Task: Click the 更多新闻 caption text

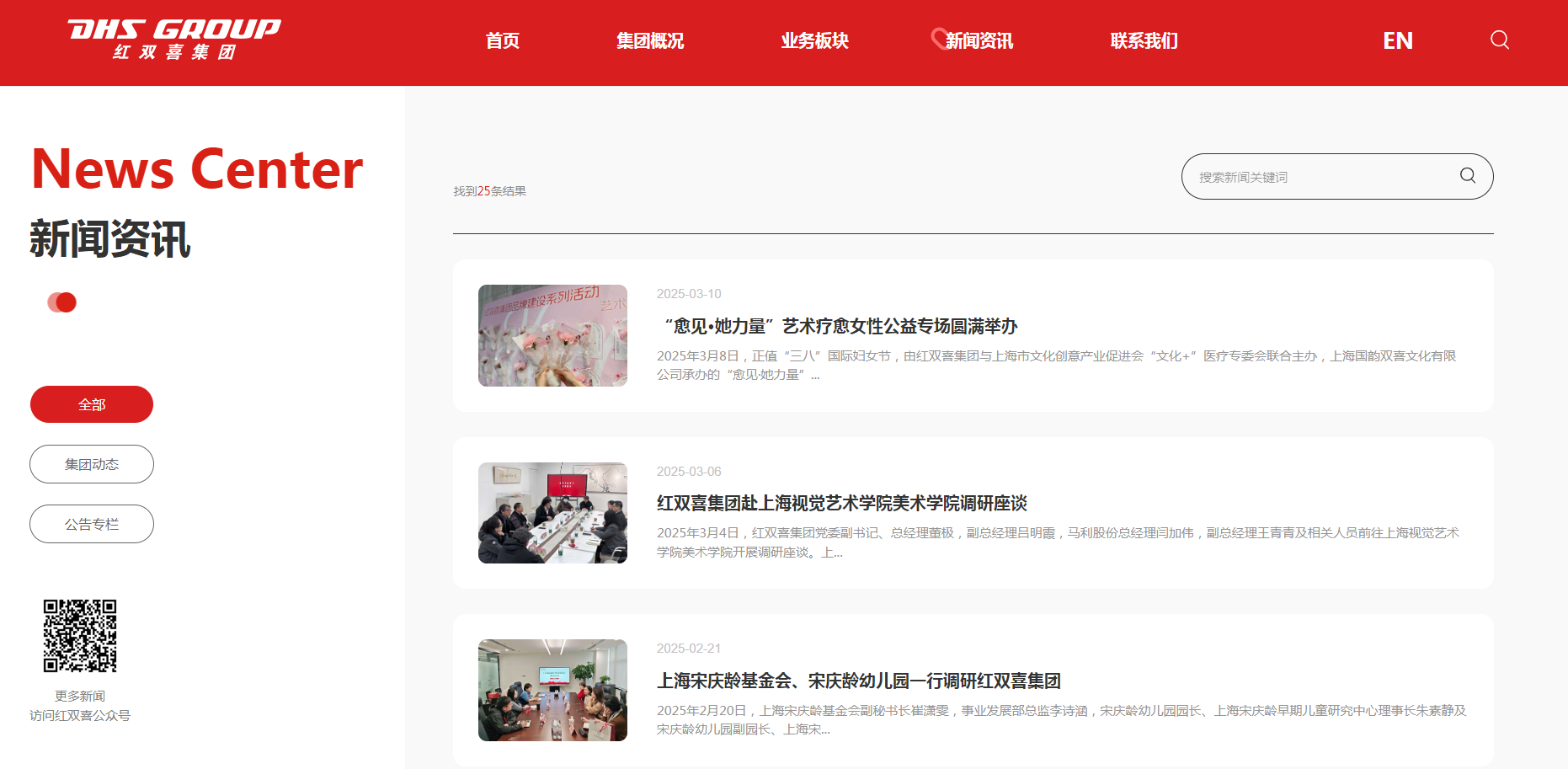Action: pyautogui.click(x=80, y=696)
